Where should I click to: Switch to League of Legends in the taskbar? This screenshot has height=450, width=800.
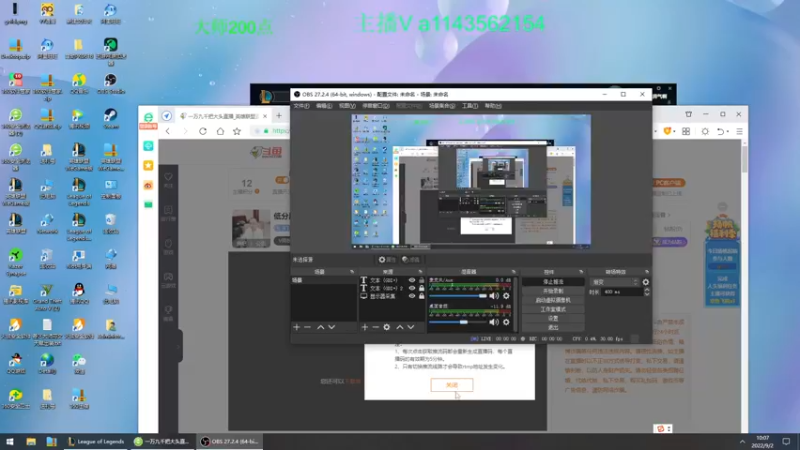coord(96,441)
